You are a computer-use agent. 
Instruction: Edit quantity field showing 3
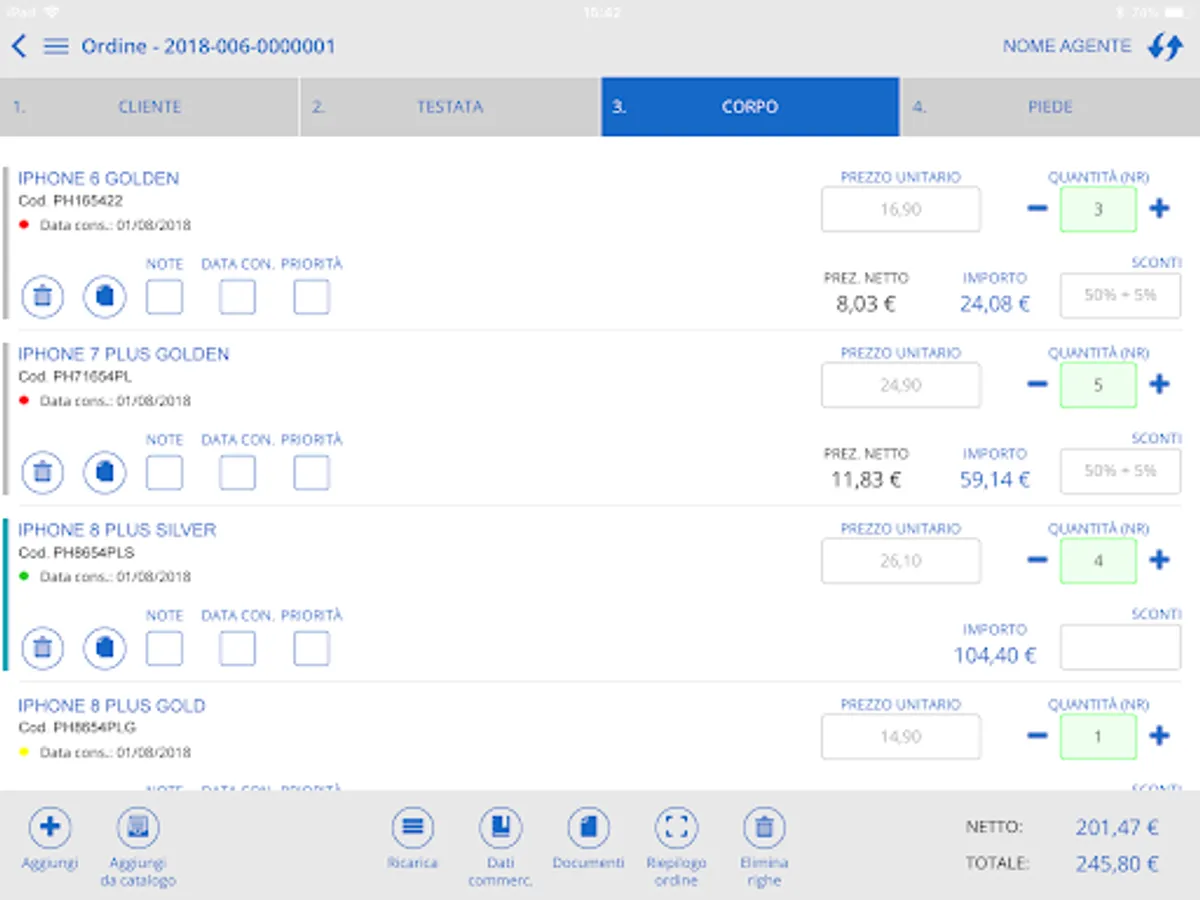(1098, 210)
